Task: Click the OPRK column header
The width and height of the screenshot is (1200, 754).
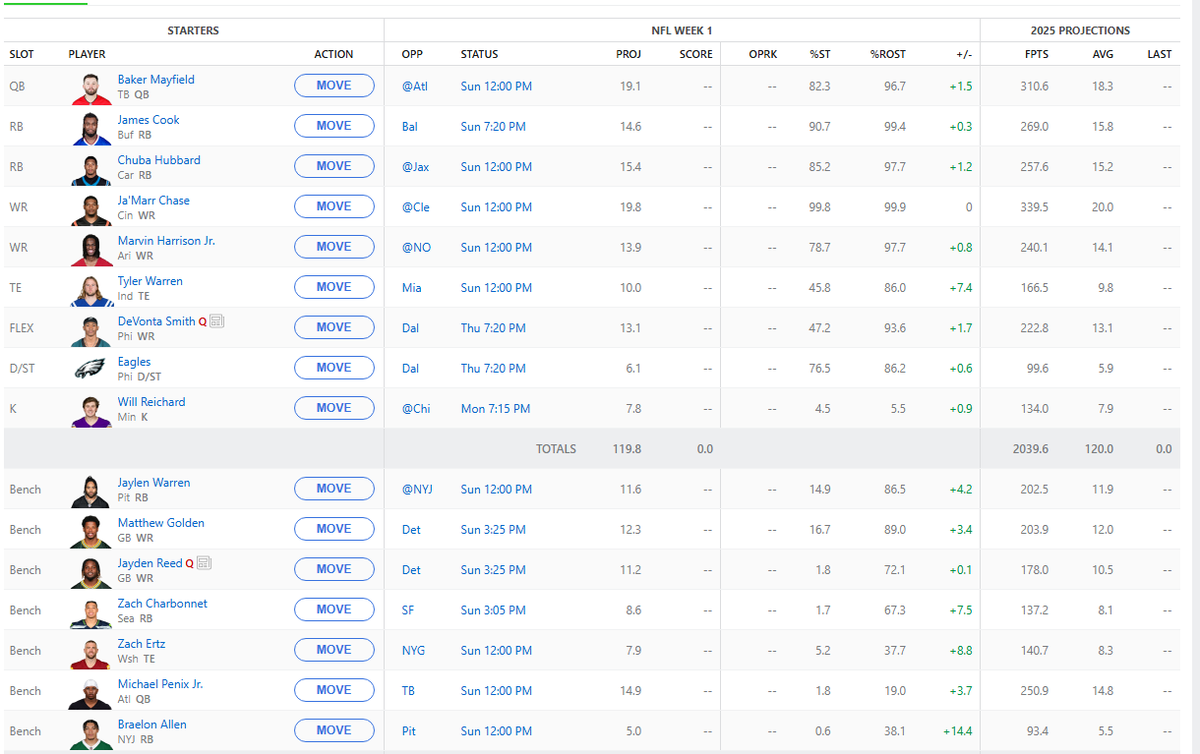Action: point(763,54)
